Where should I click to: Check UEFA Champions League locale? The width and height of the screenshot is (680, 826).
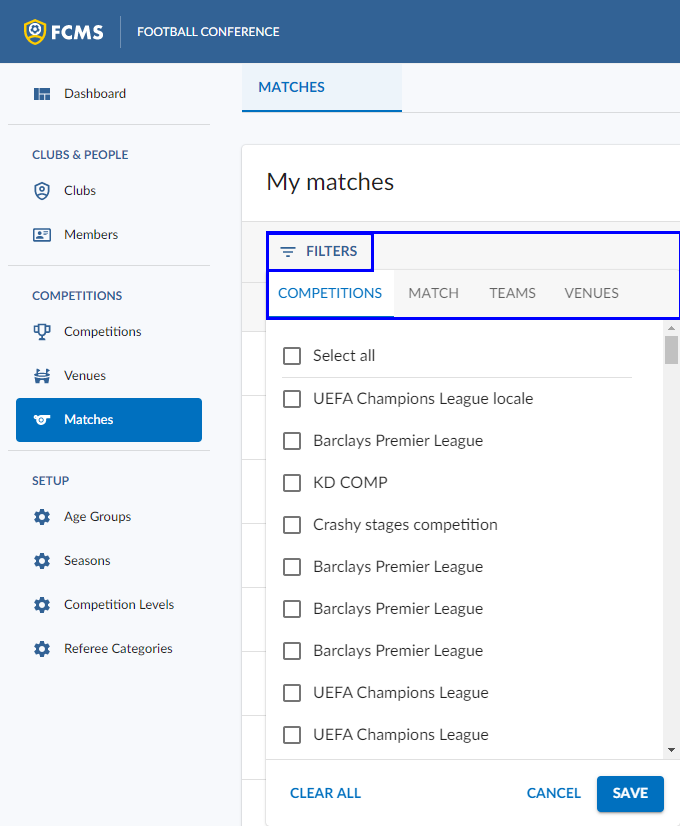click(x=291, y=398)
